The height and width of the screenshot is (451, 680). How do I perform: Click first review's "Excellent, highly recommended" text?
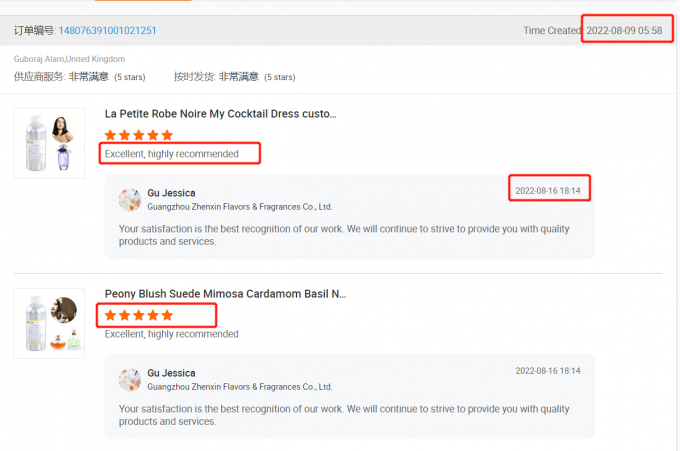(x=171, y=154)
